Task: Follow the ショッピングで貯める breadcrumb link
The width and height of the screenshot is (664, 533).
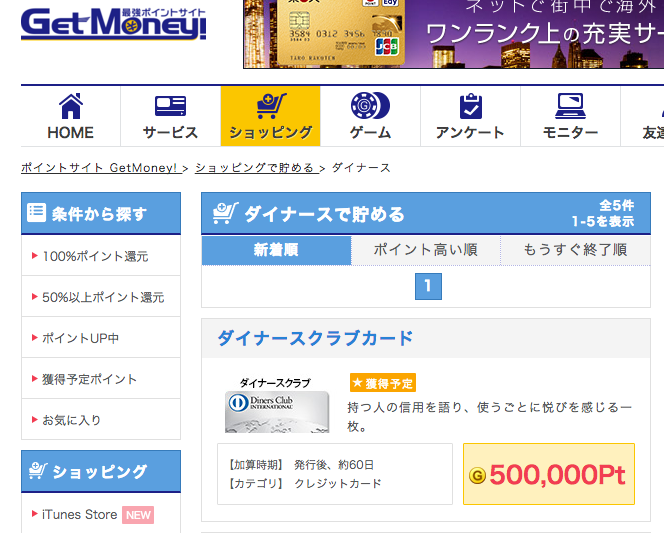Action: tap(255, 168)
